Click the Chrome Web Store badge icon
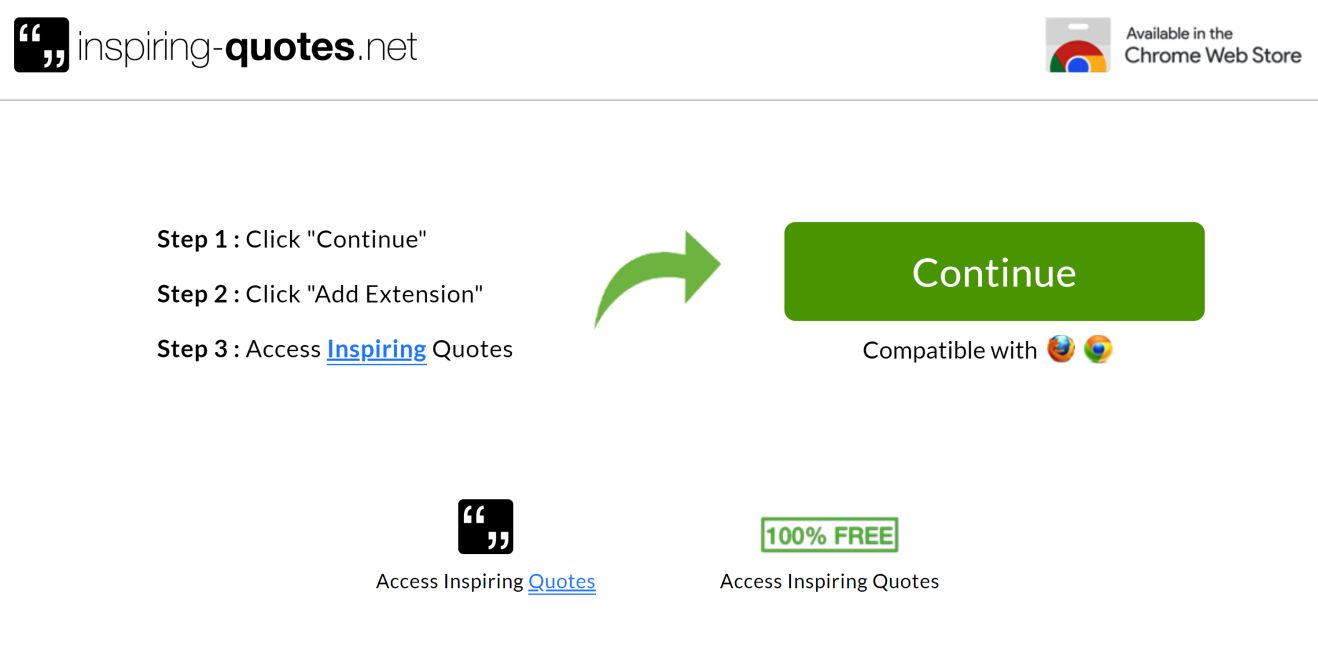The height and width of the screenshot is (667, 1318). pyautogui.click(x=1077, y=45)
